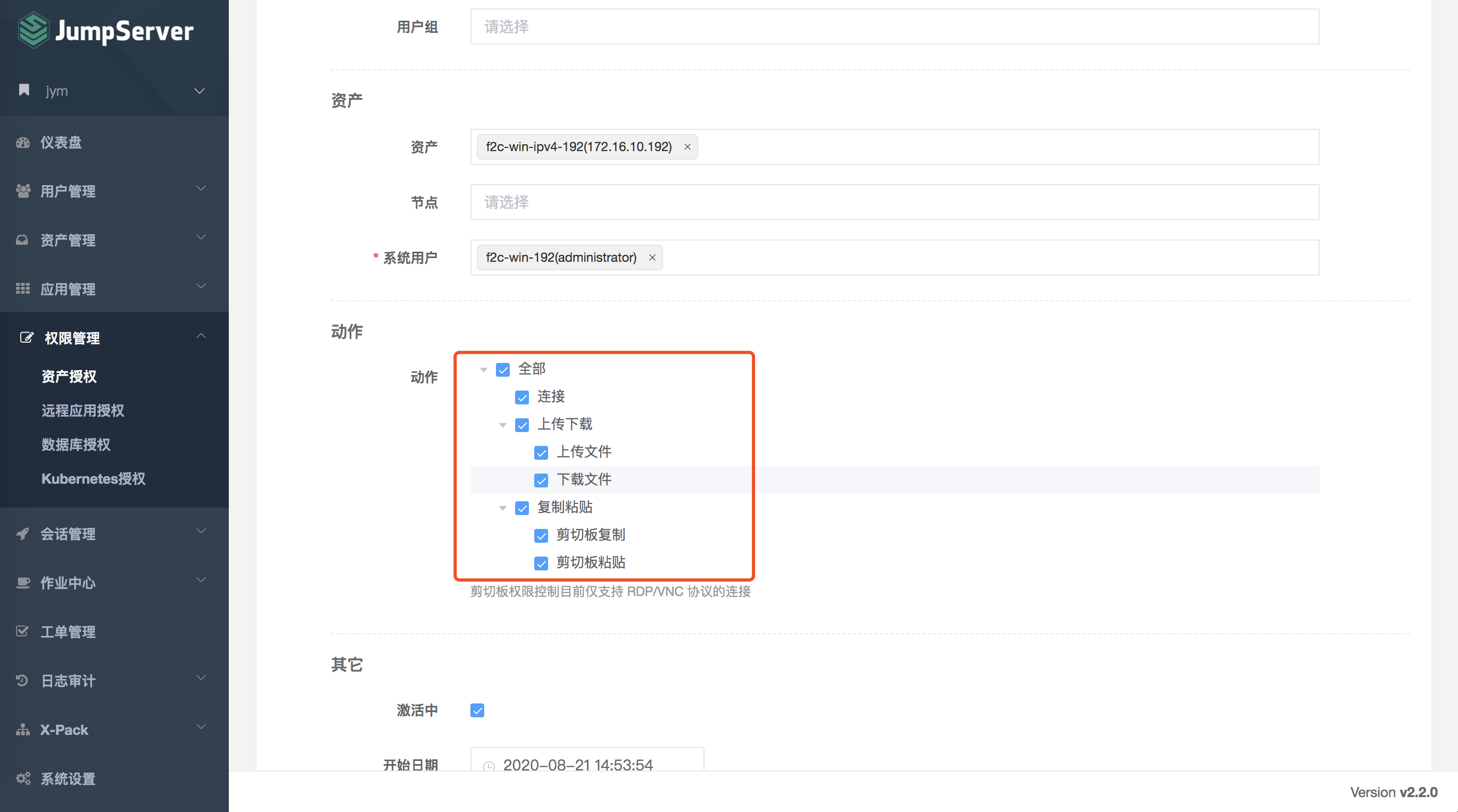The image size is (1458, 812).
Task: Click the history icon beside 日志审计
Action: [x=22, y=680]
